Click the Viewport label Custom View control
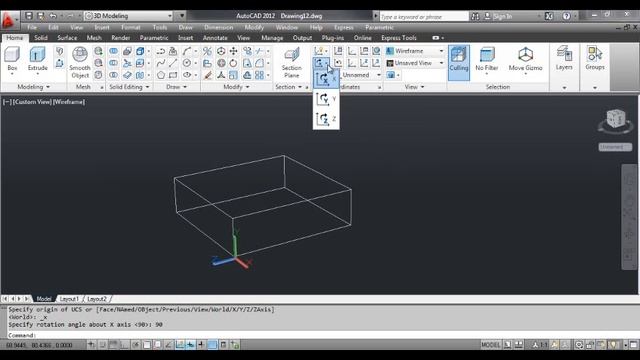The width and height of the screenshot is (640, 360). [x=32, y=102]
